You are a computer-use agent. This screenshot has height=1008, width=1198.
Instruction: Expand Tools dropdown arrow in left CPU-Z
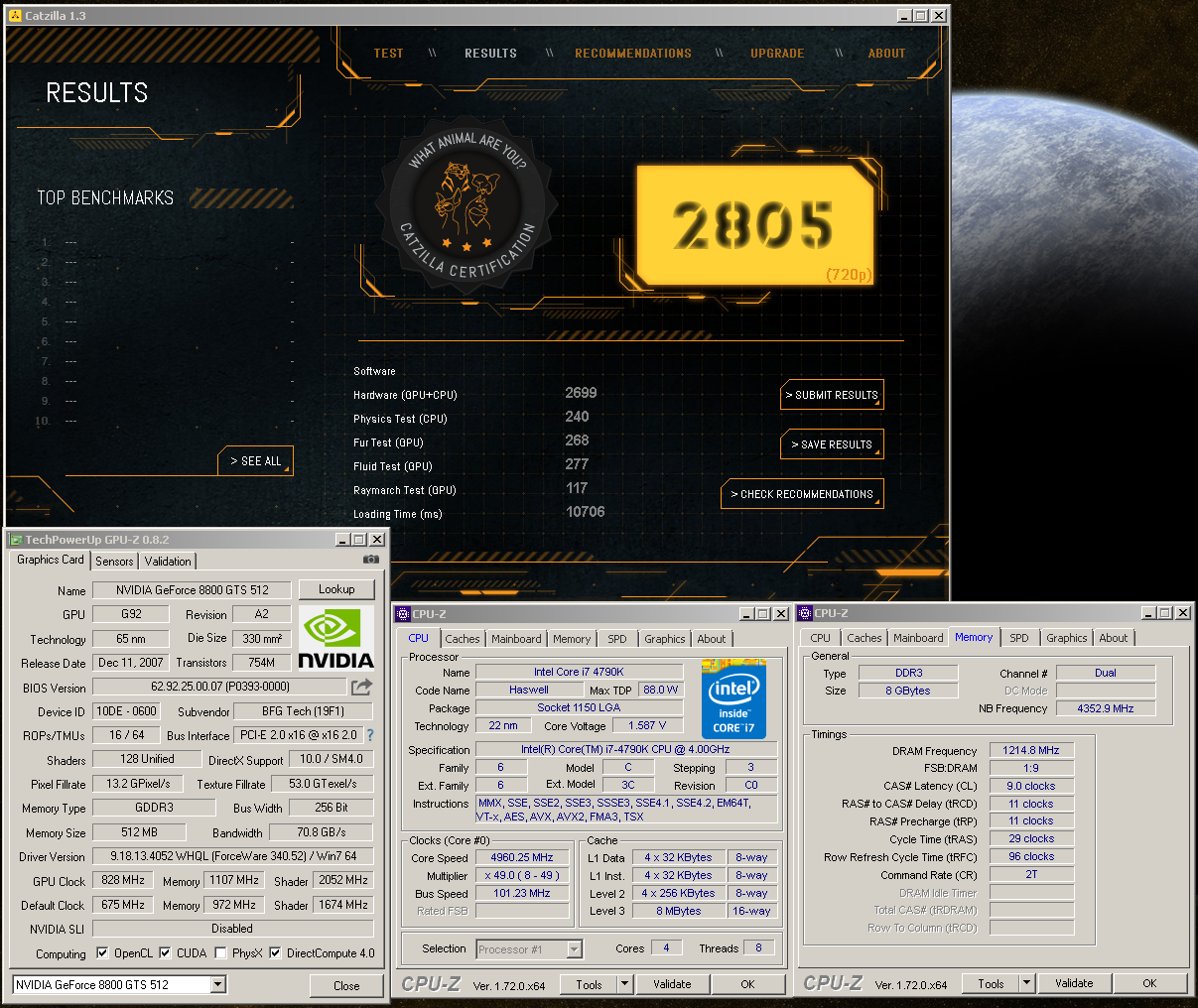pos(625,984)
